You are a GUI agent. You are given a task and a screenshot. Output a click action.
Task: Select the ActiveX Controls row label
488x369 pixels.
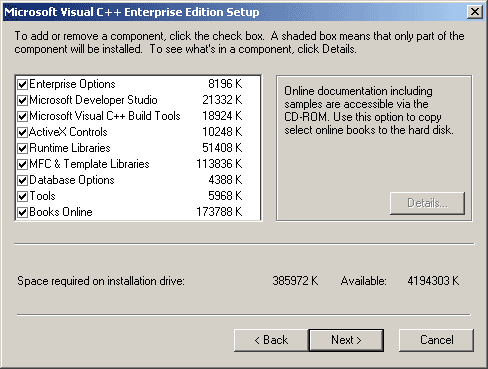tap(68, 132)
